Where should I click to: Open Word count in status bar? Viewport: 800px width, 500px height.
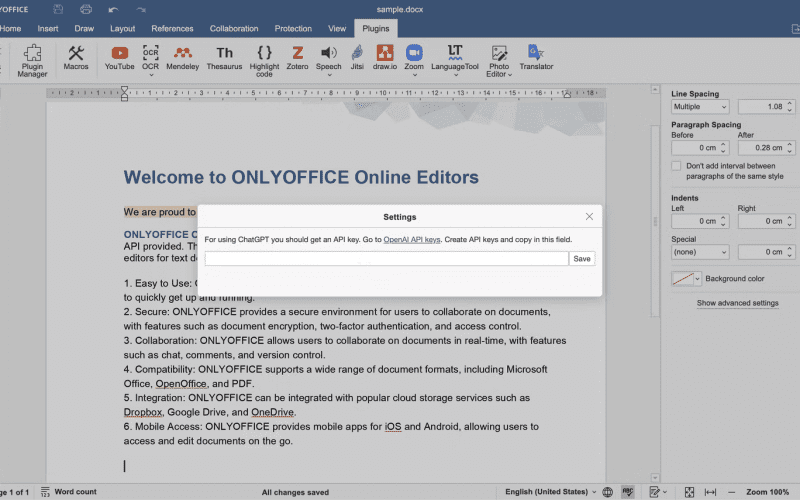[69, 492]
